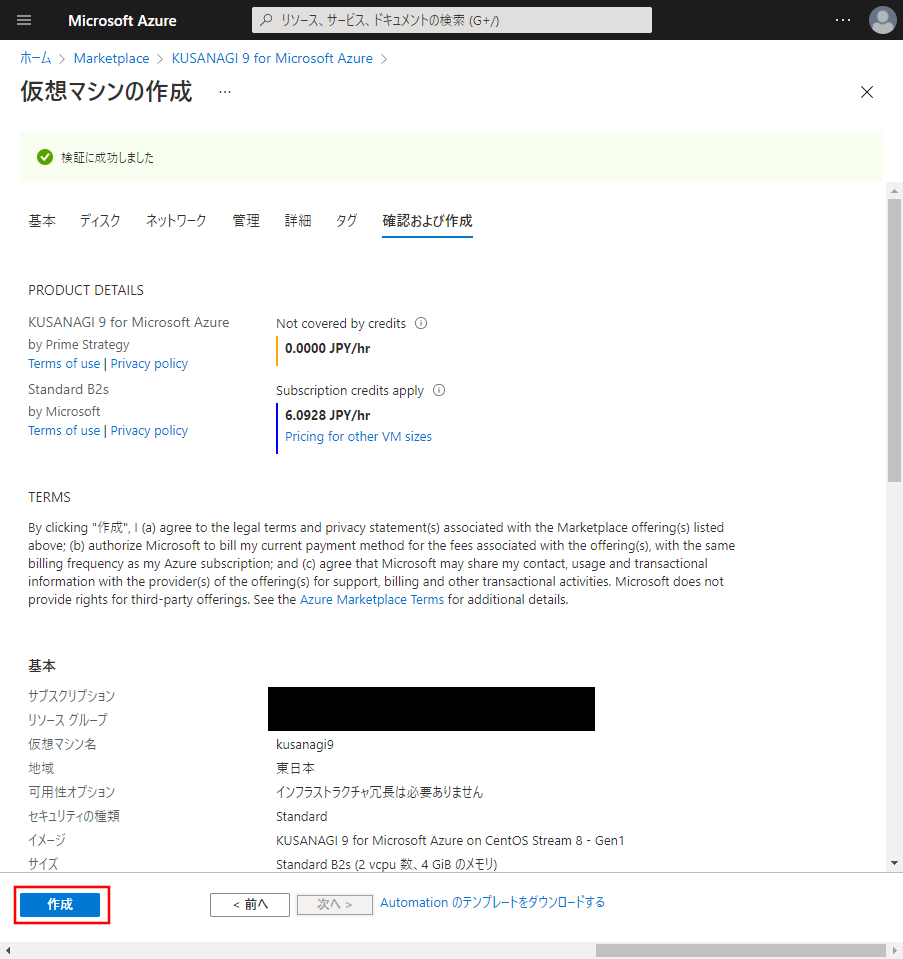Click the by Prime Strategy text
This screenshot has height=959, width=903.
[78, 344]
